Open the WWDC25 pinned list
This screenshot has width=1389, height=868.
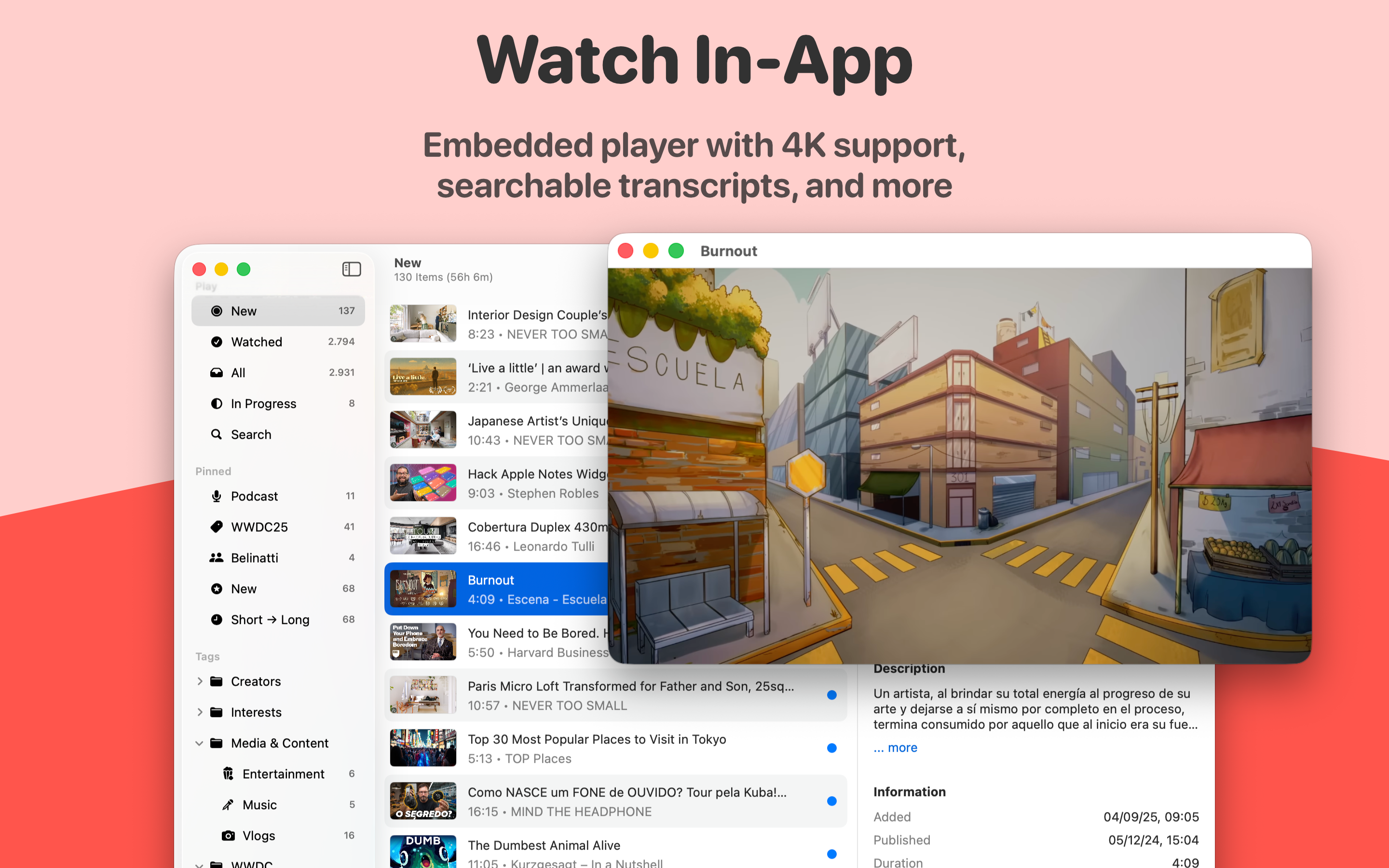278,527
